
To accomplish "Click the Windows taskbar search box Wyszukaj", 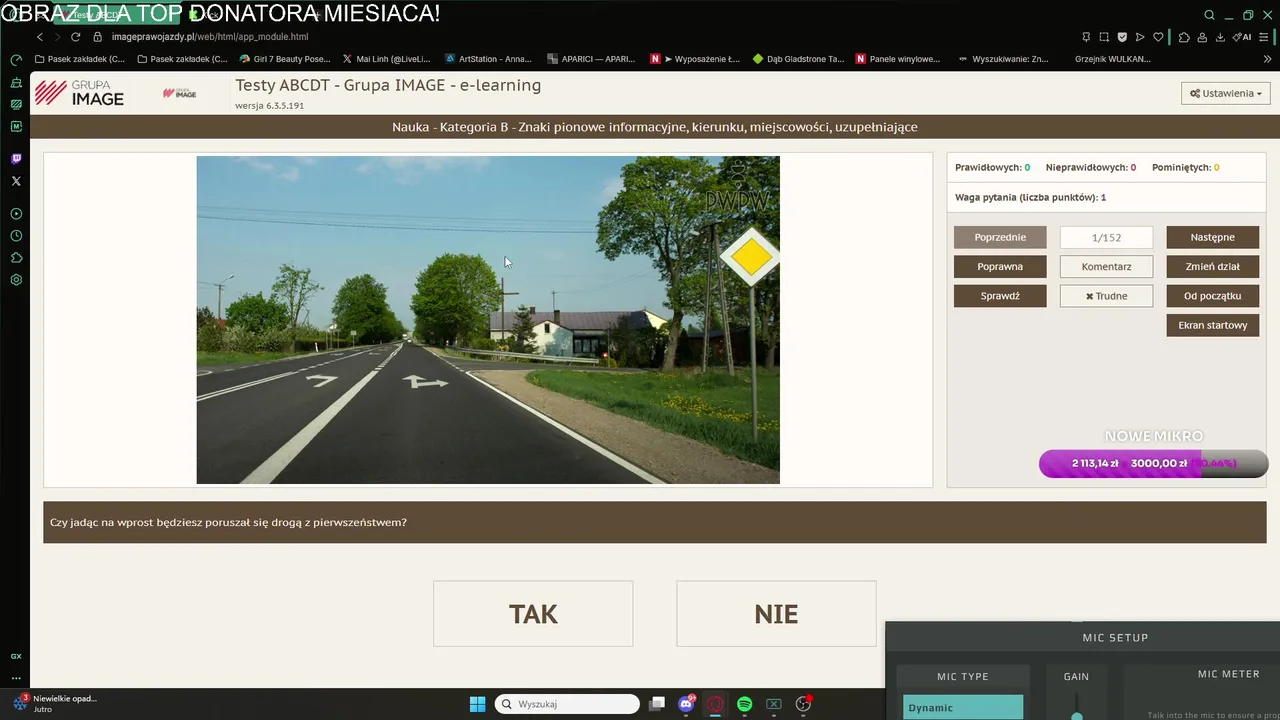I will click(567, 704).
